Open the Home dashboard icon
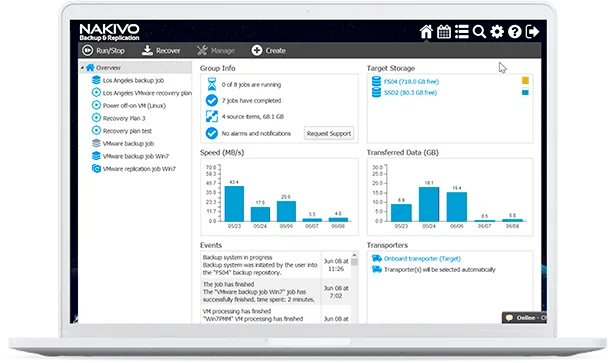Screen dimensions: 609x363 426,31
